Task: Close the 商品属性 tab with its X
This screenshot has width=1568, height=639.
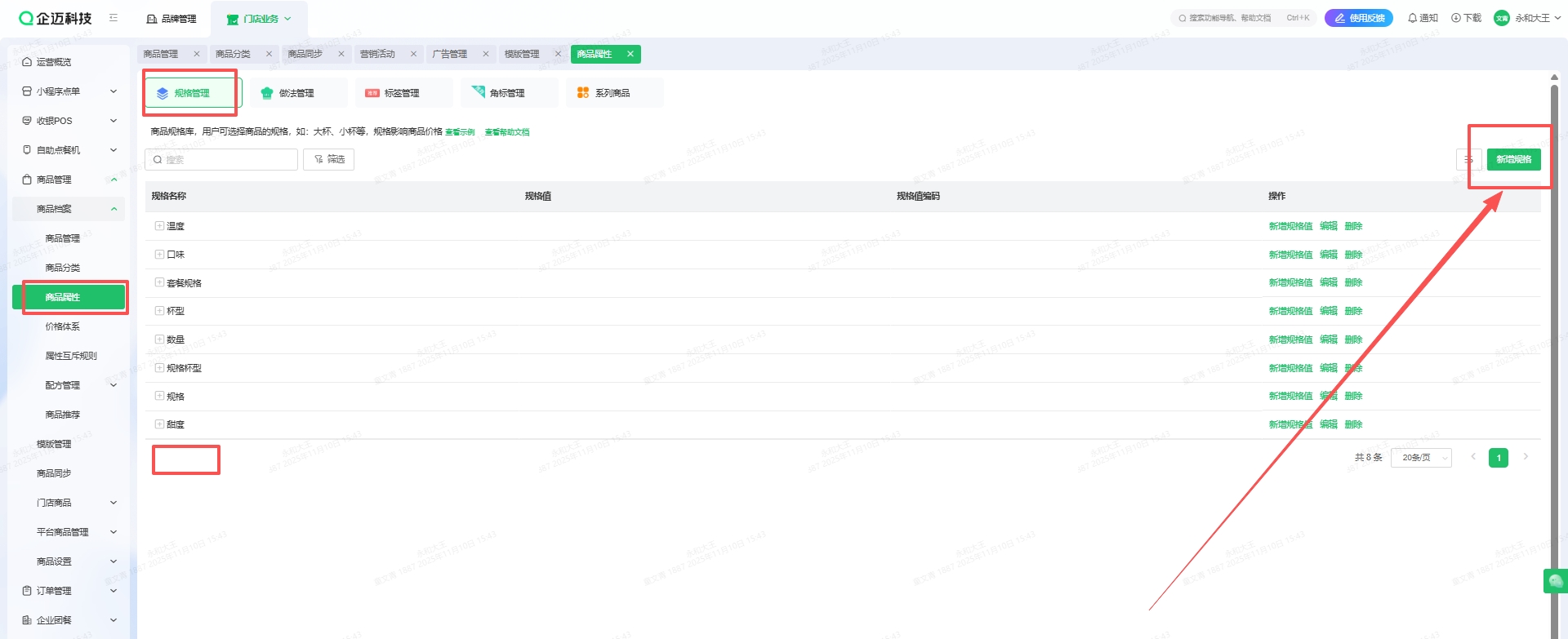Action: tap(630, 54)
